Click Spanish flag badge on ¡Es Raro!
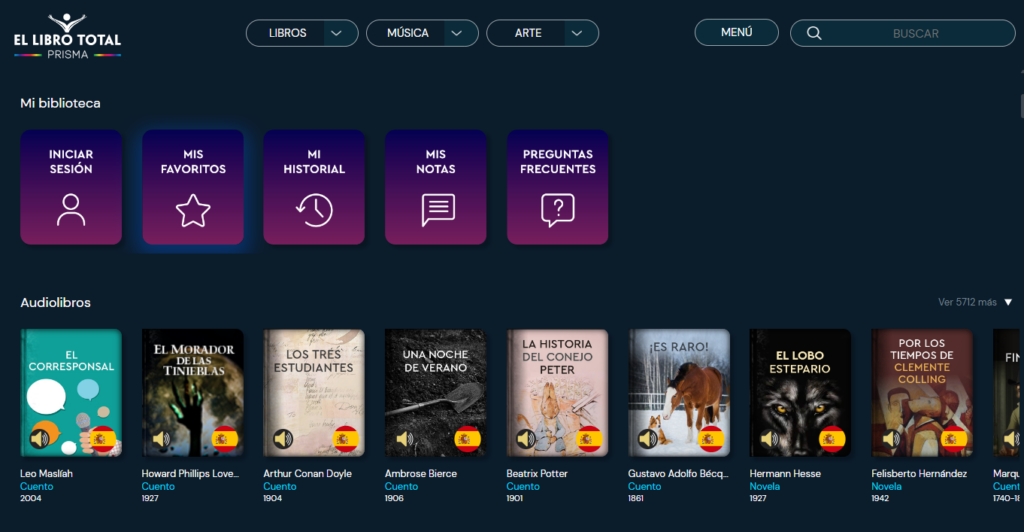The width and height of the screenshot is (1024, 532). coord(711,439)
